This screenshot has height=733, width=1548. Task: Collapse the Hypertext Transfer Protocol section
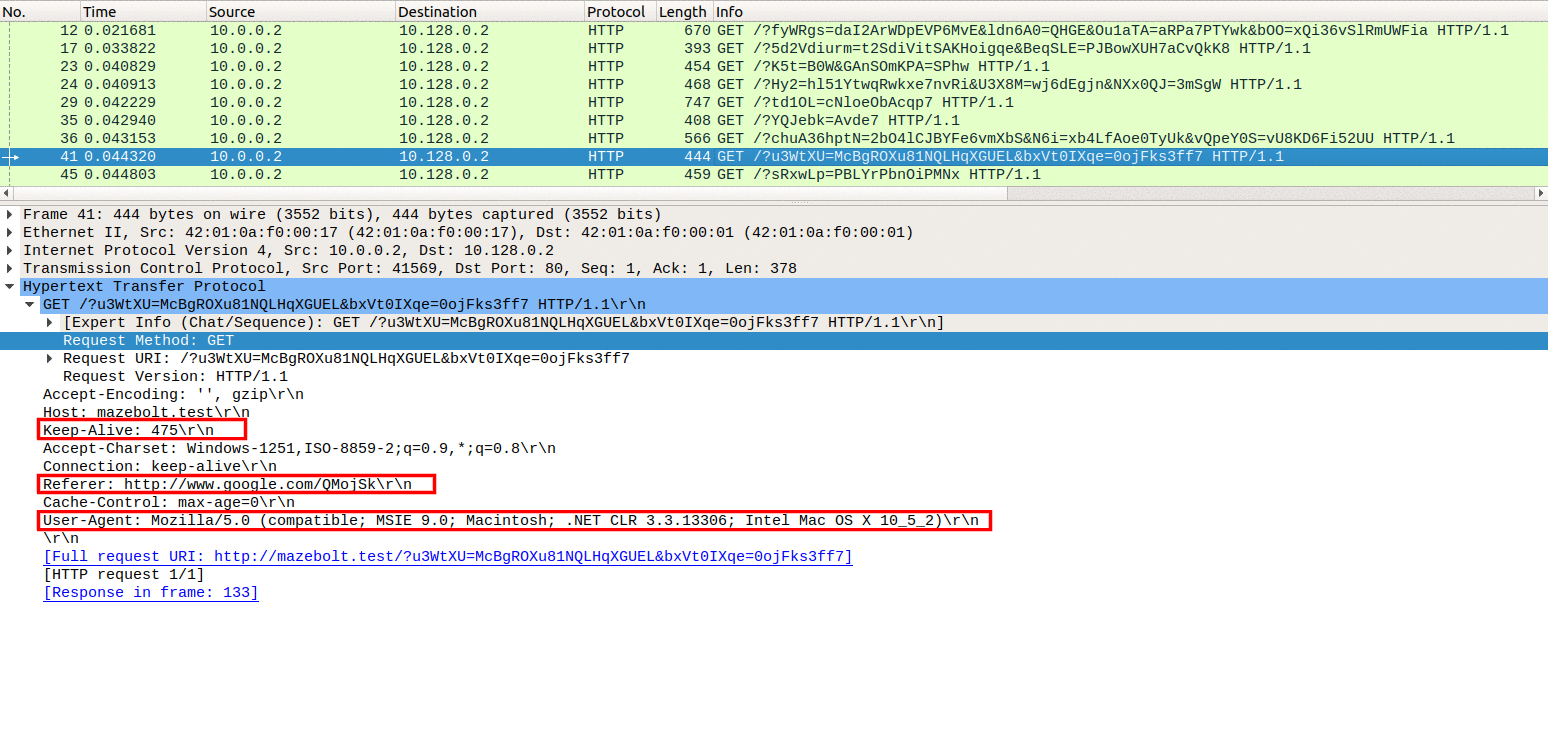[10, 287]
